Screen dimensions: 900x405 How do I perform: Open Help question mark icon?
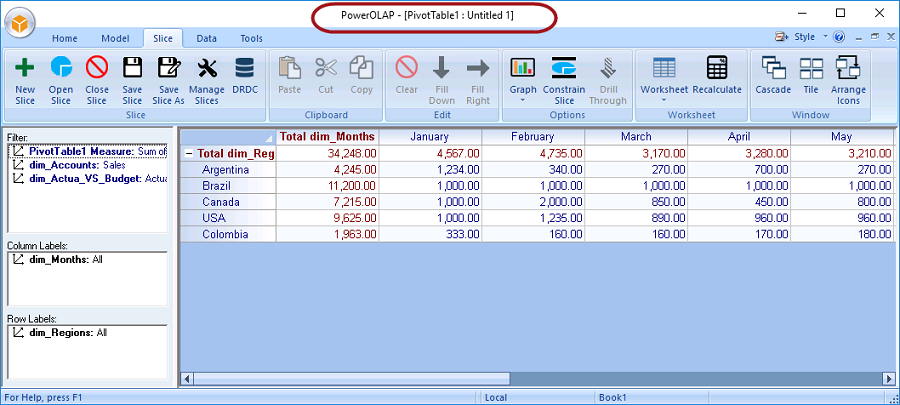click(x=839, y=37)
